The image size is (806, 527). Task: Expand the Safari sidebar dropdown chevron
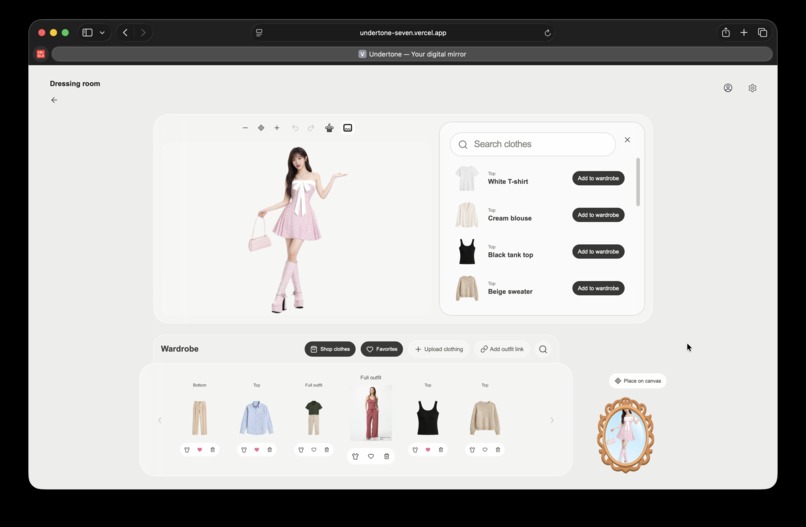pos(102,32)
